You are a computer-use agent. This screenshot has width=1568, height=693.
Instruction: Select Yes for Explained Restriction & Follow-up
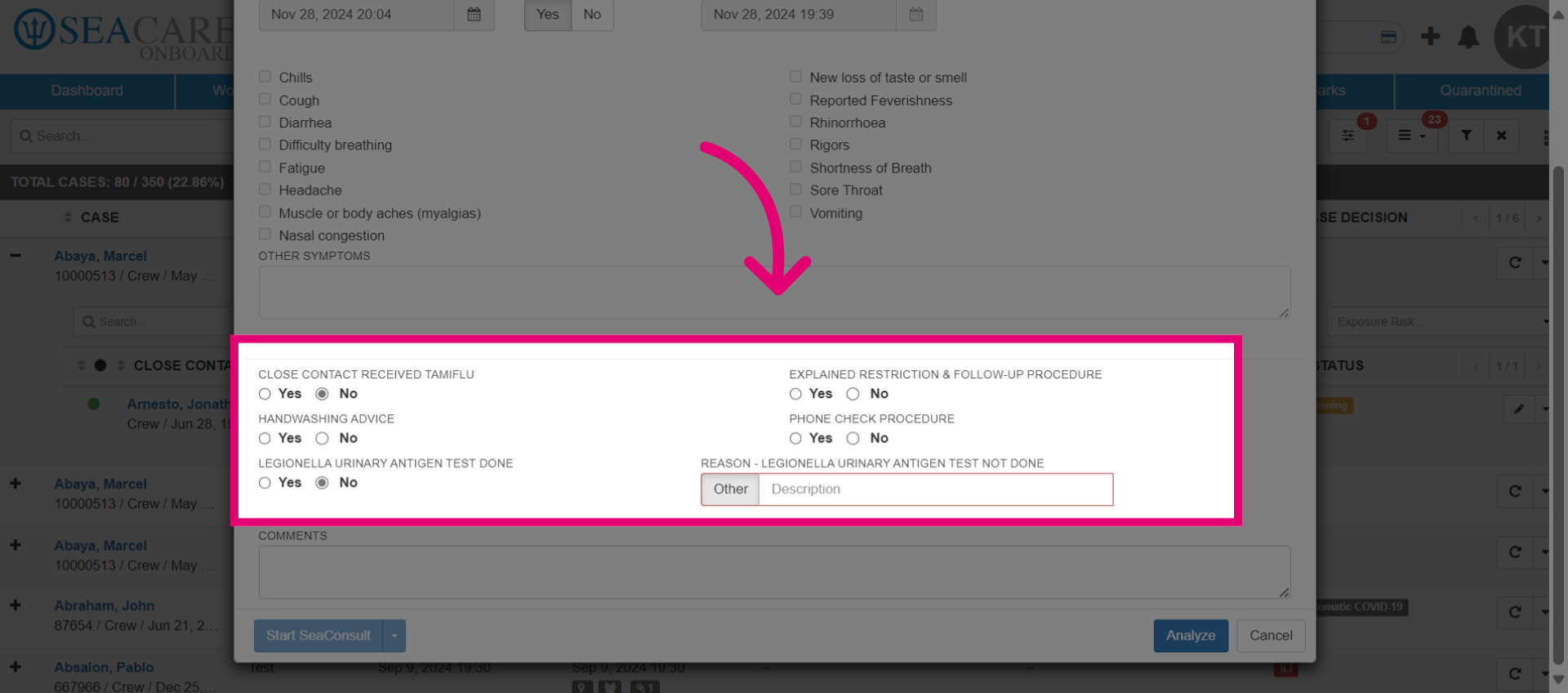(795, 394)
